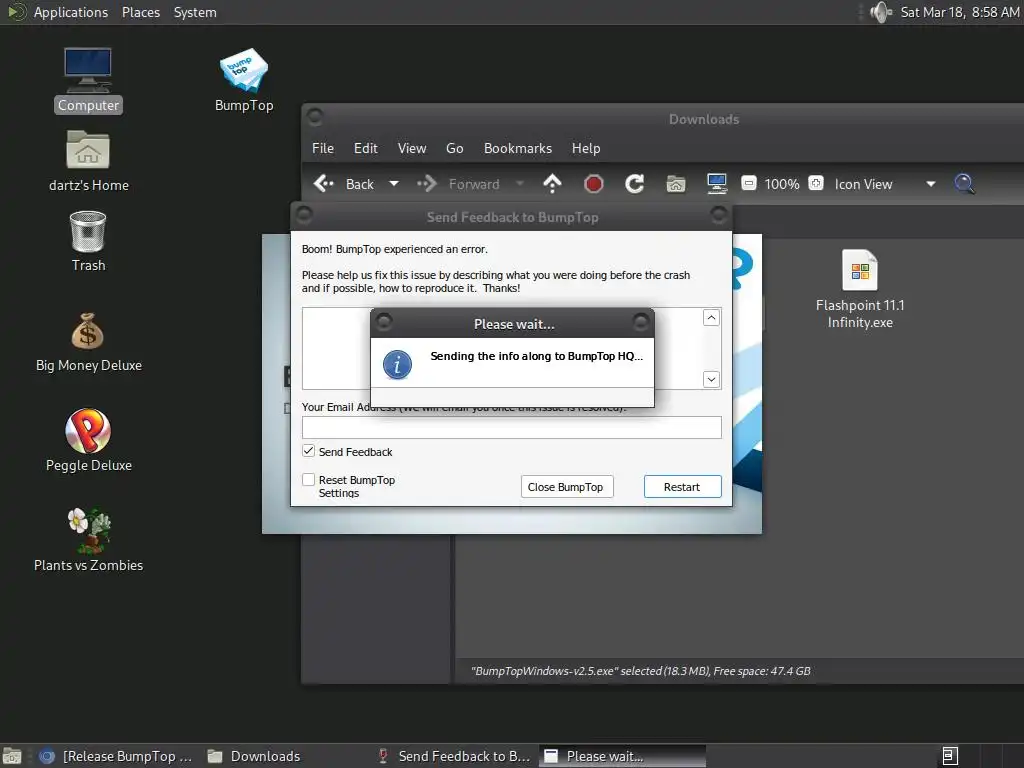Open the File menu in Downloads
This screenshot has width=1024, height=768.
click(323, 148)
